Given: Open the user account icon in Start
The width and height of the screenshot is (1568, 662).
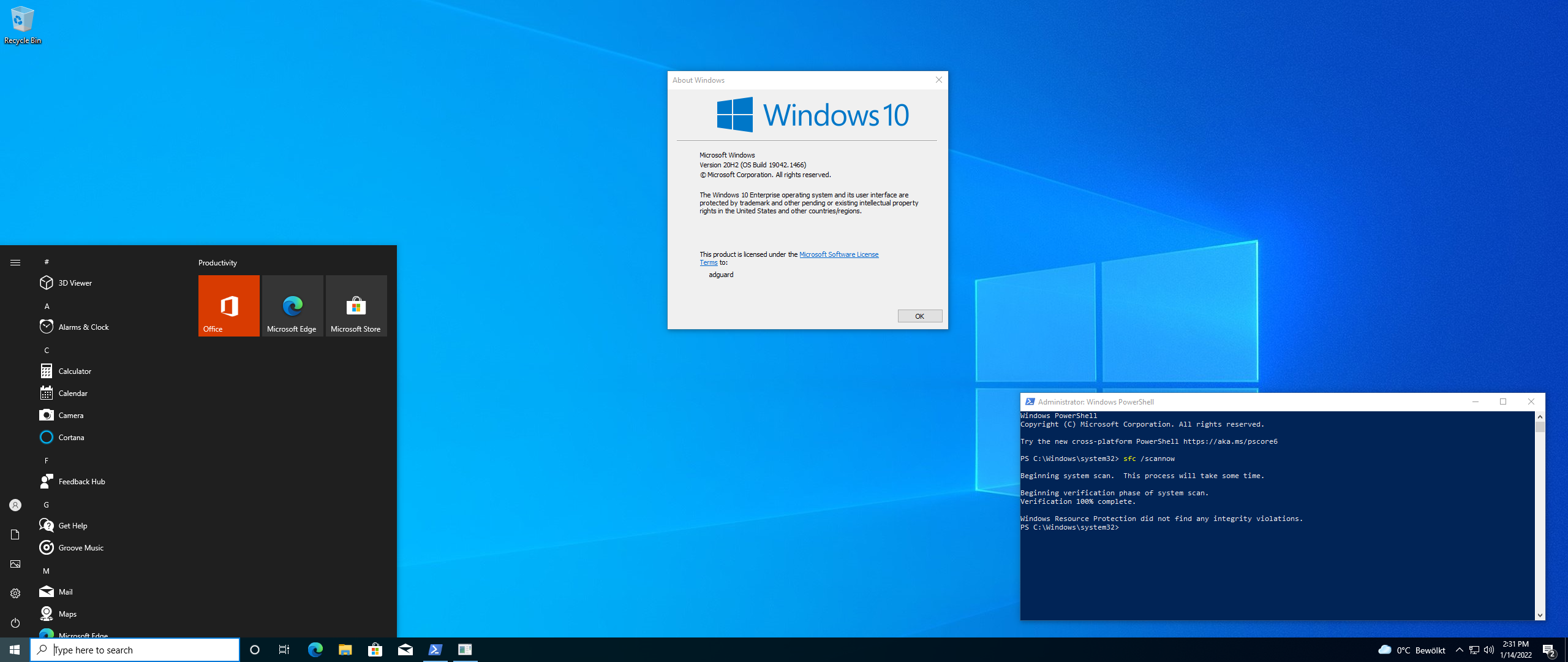Looking at the screenshot, I should [15, 505].
